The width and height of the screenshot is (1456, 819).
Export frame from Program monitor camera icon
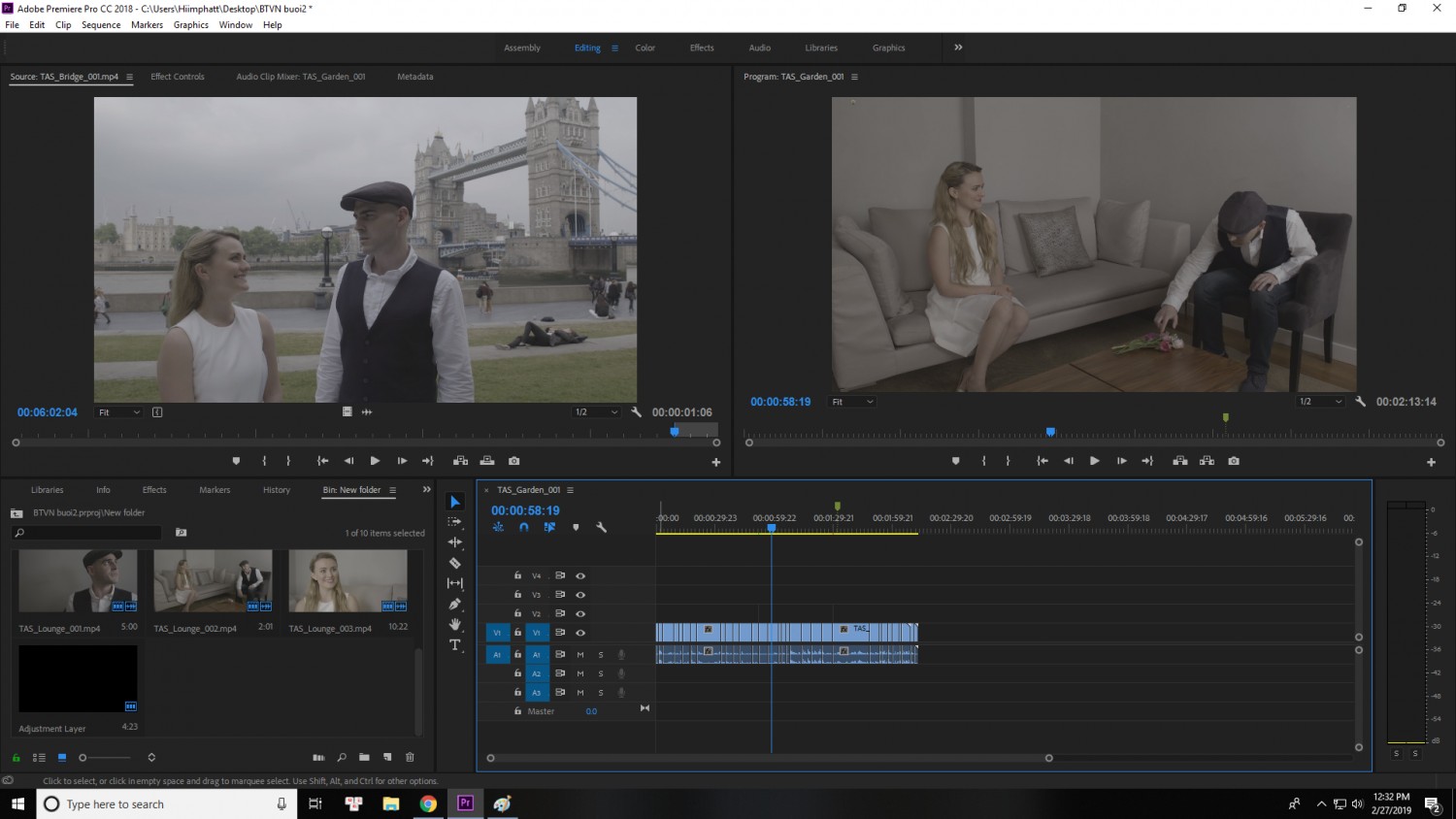pos(1234,461)
